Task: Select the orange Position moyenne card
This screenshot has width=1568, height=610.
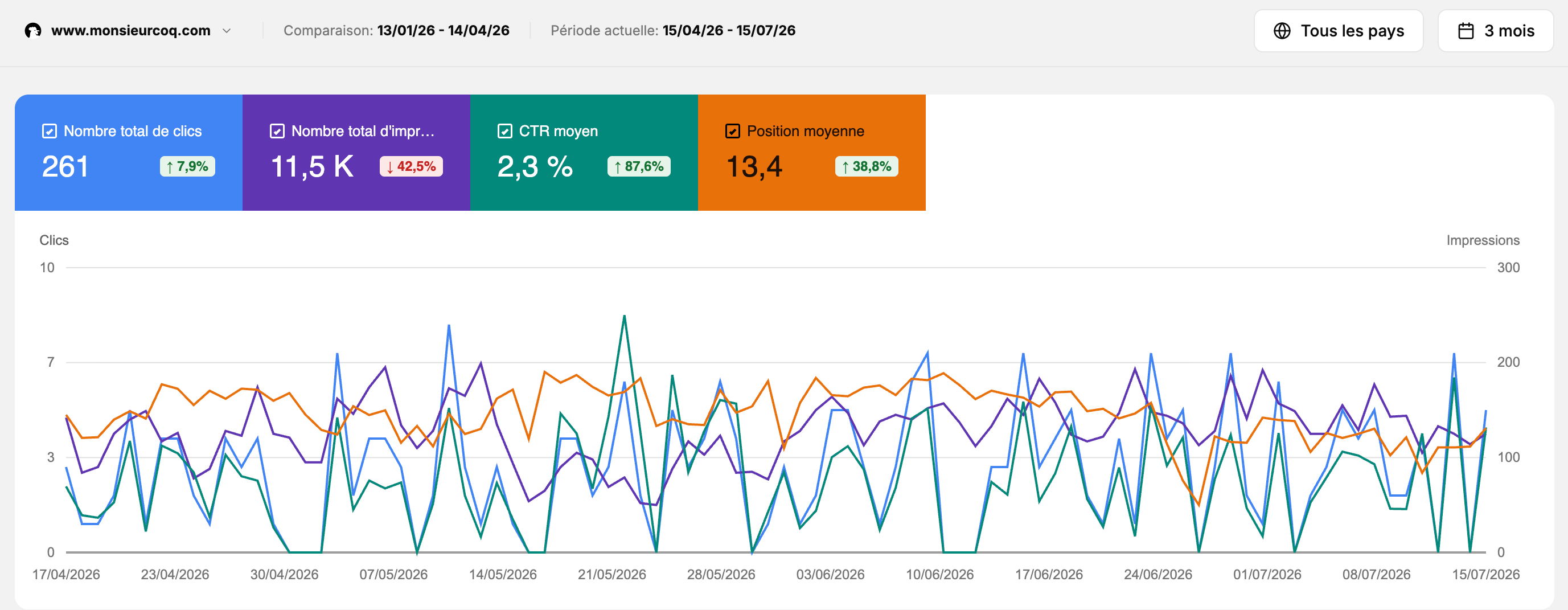Action: (x=811, y=152)
